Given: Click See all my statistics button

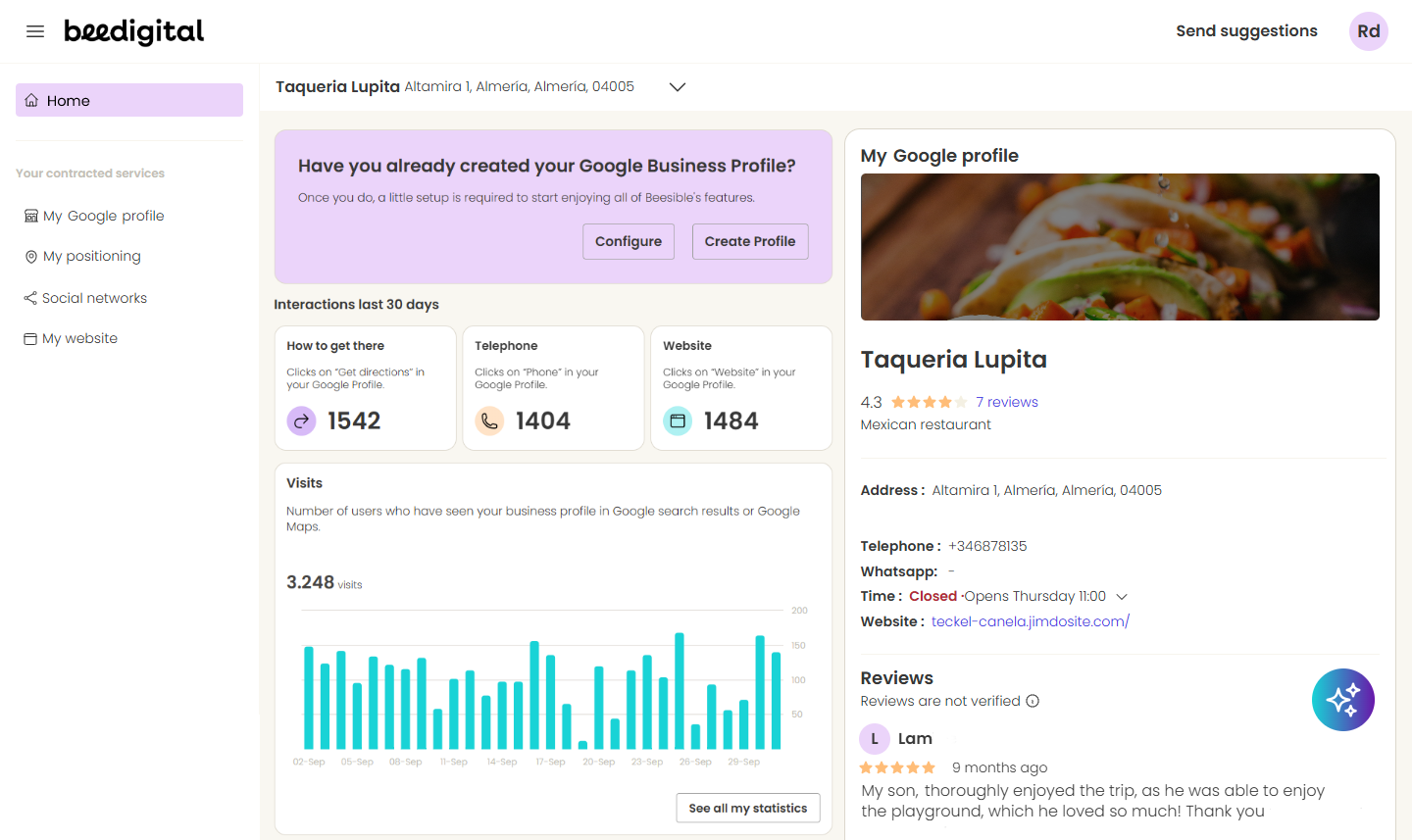Looking at the screenshot, I should tap(747, 808).
